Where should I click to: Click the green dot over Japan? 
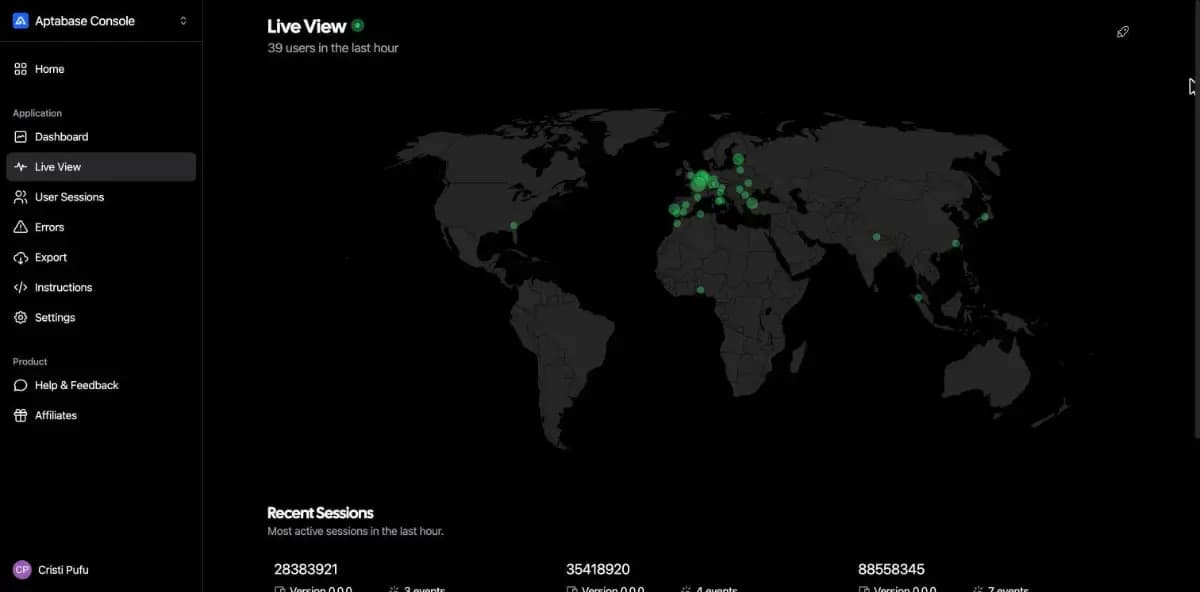[985, 217]
